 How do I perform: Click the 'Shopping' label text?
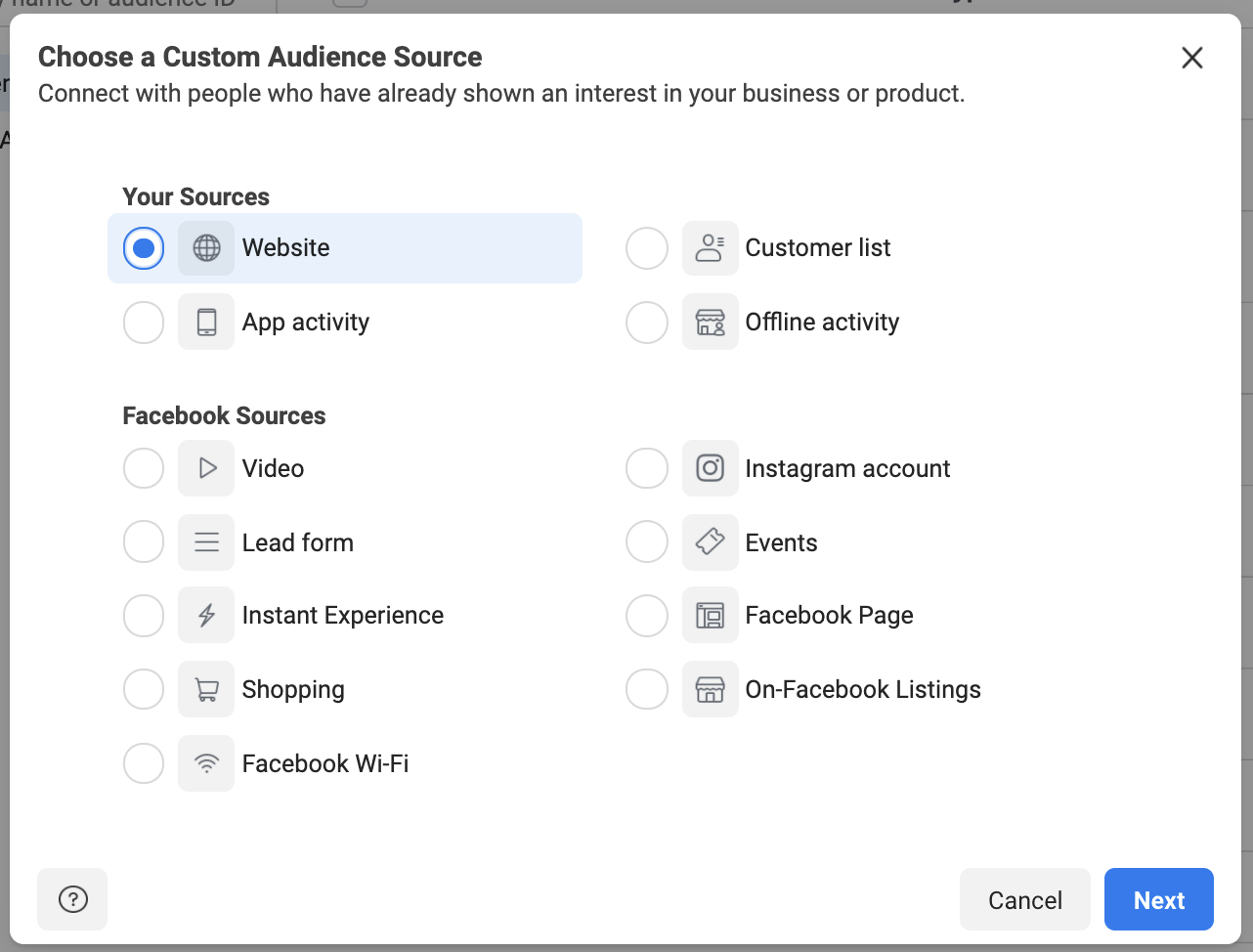click(293, 690)
